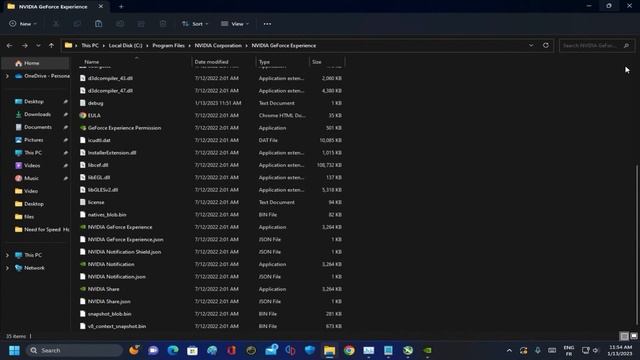Click This PC in address breadcrumb
The width and height of the screenshot is (640, 360).
pos(90,45)
